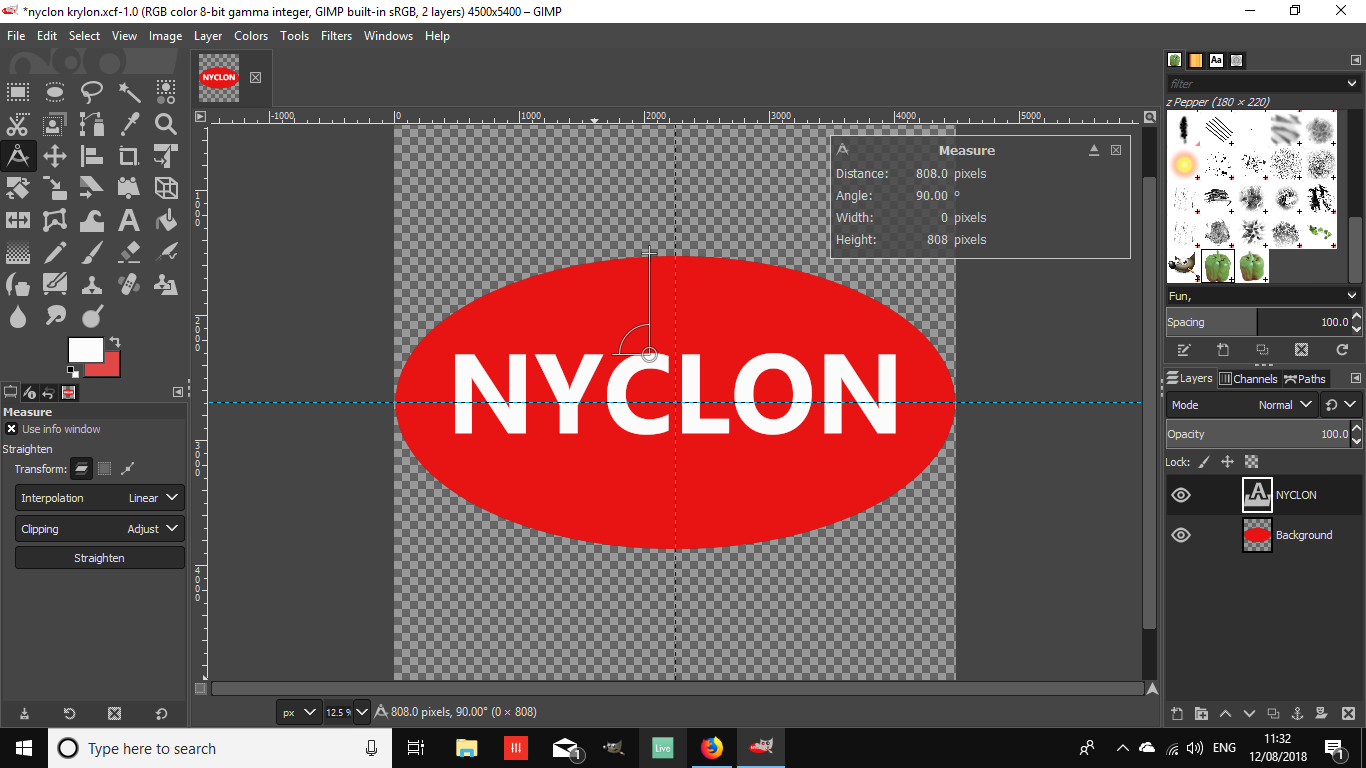Hide the NYCLON text layer
This screenshot has height=768, width=1366.
pyautogui.click(x=1181, y=495)
